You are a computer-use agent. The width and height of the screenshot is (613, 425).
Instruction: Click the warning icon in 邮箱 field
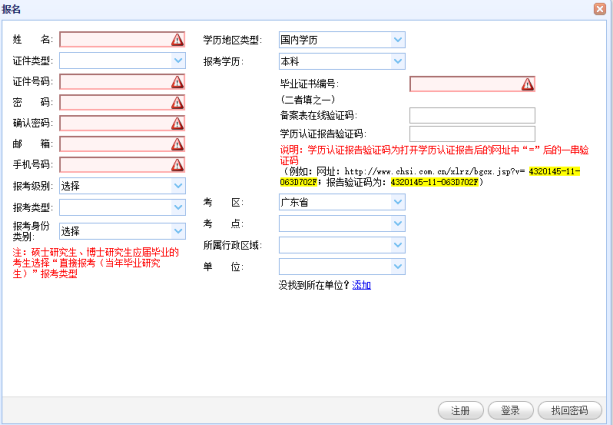[177, 144]
